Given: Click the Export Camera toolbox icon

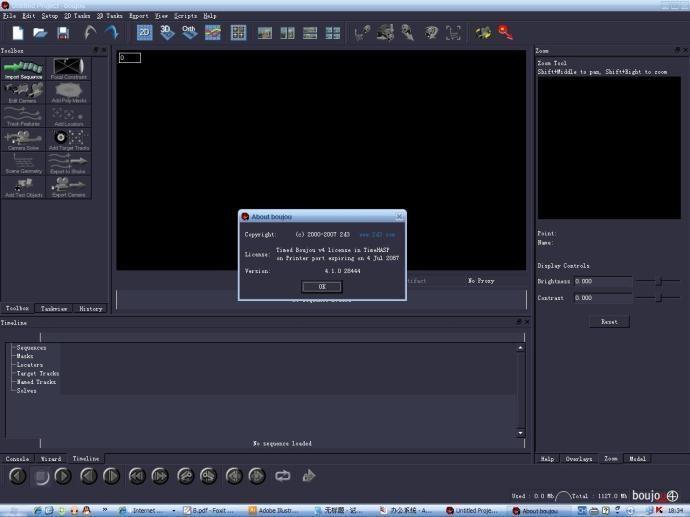Looking at the screenshot, I should tap(69, 186).
